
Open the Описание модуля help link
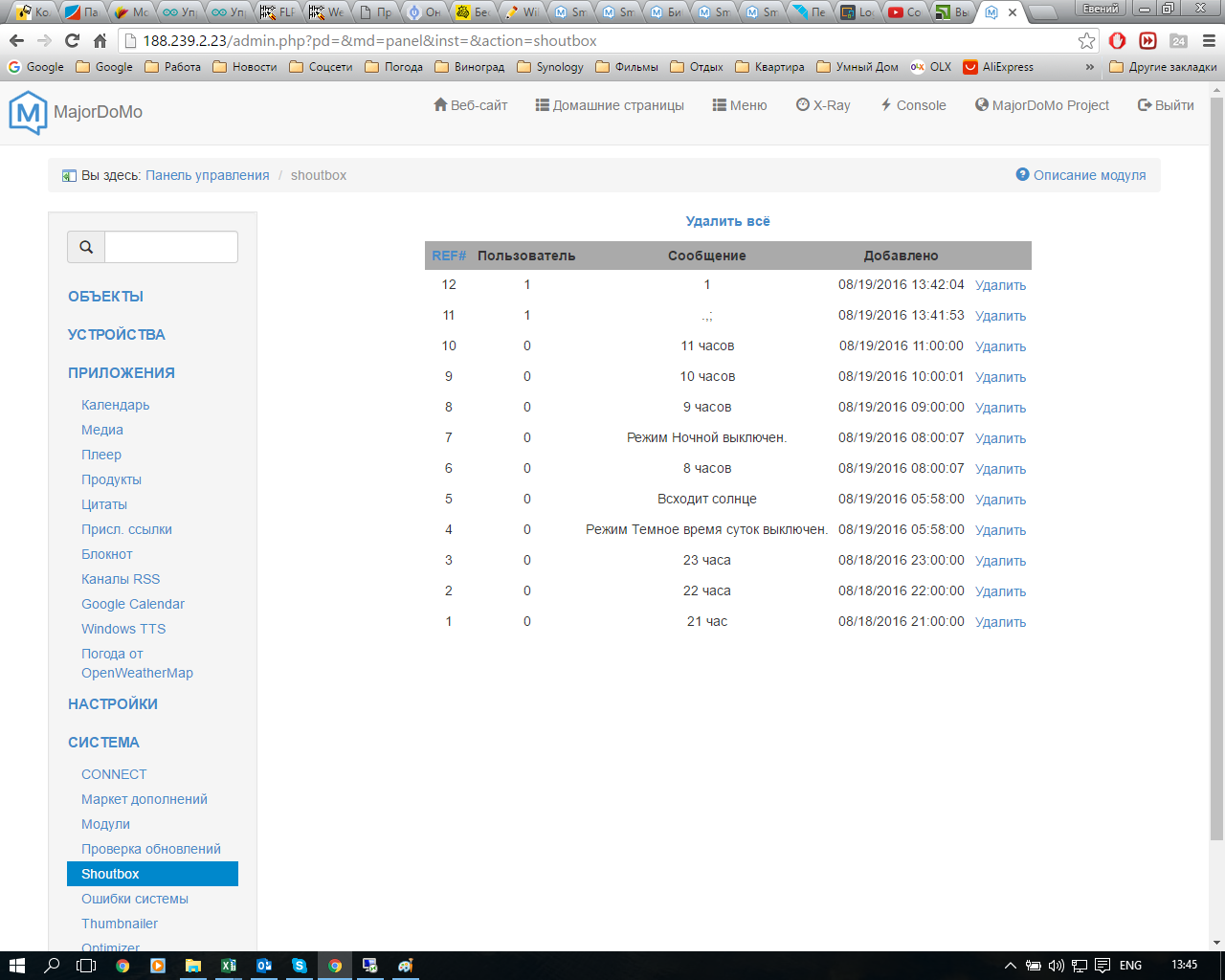1080,175
